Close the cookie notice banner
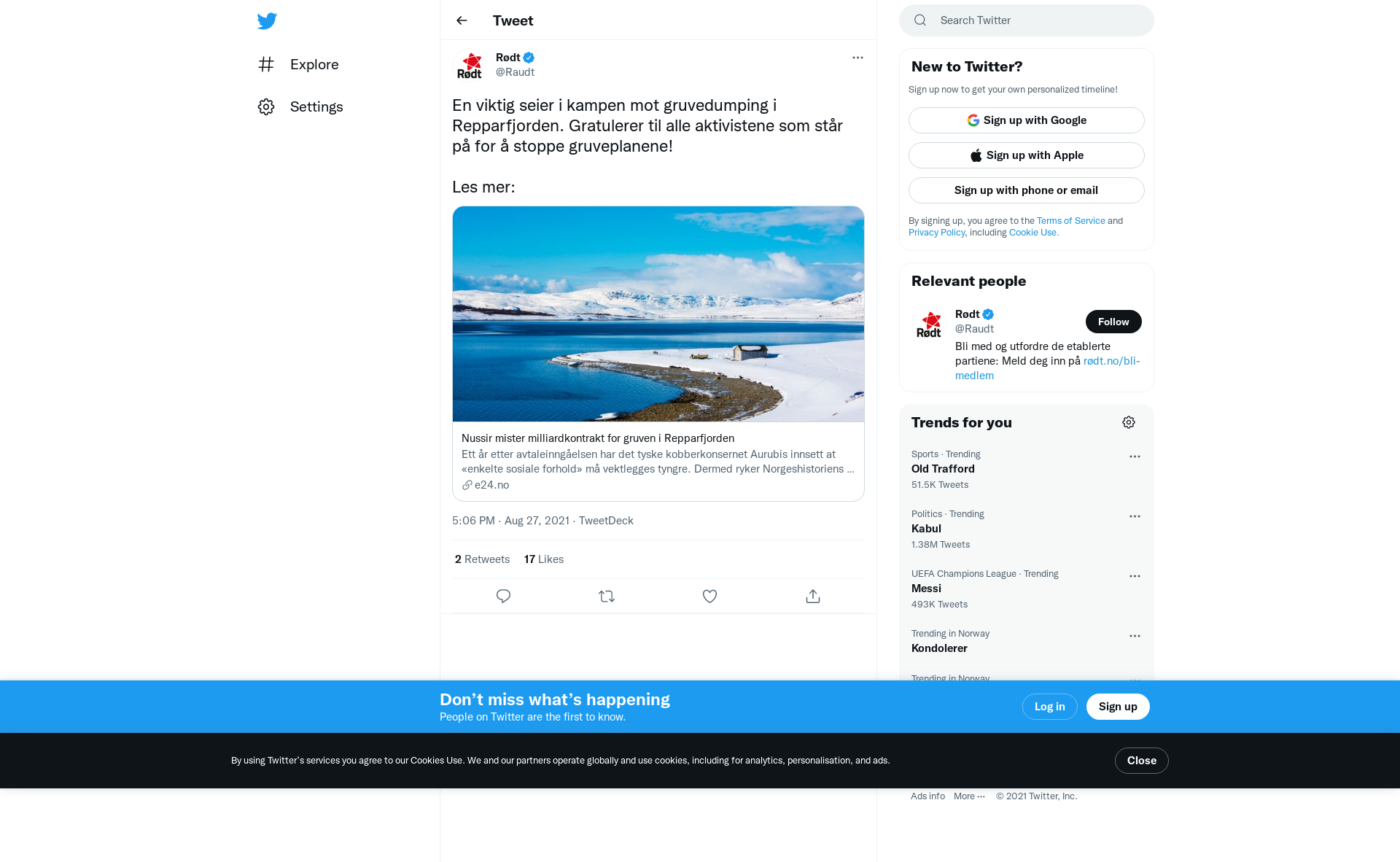 (x=1142, y=761)
